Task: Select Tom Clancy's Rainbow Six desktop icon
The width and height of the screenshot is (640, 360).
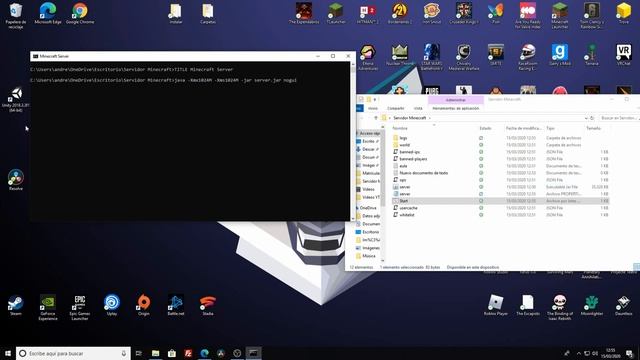Action: tap(592, 16)
